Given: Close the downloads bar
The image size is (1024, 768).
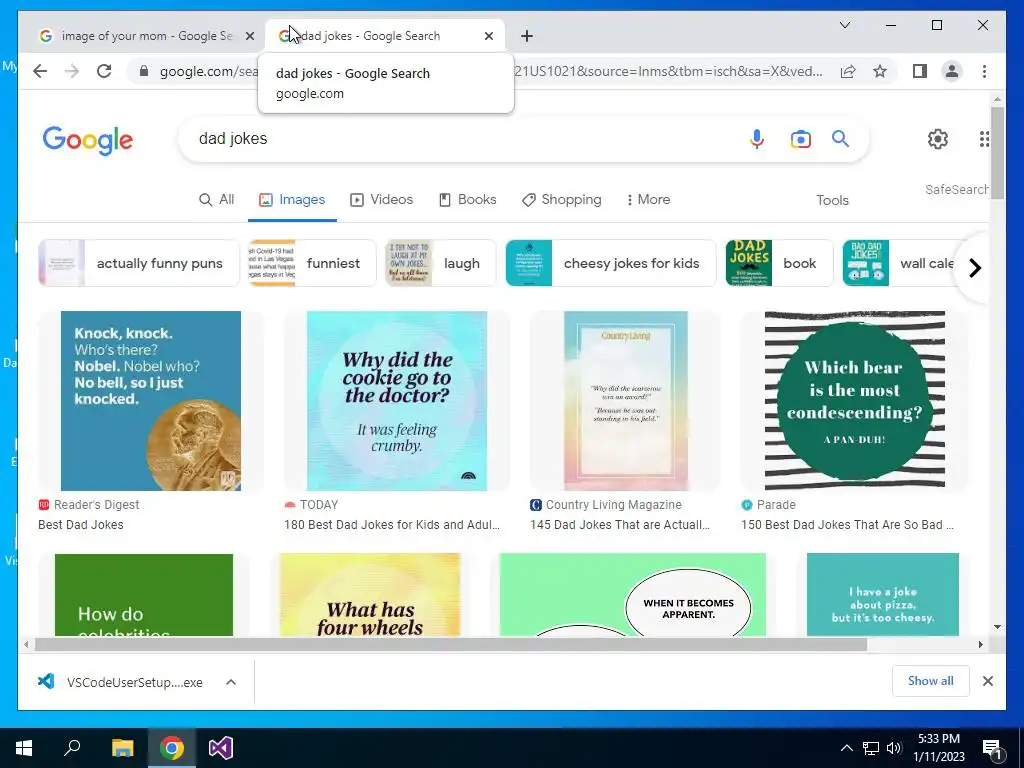Looking at the screenshot, I should [987, 681].
